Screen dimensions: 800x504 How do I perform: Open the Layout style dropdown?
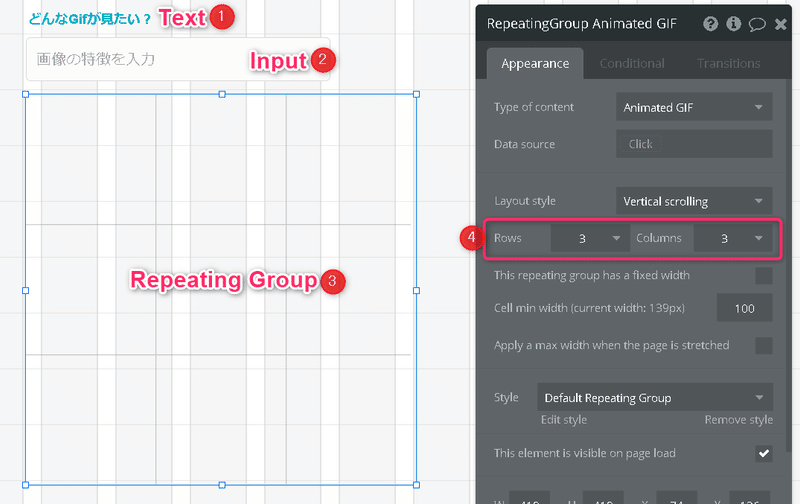pos(694,201)
